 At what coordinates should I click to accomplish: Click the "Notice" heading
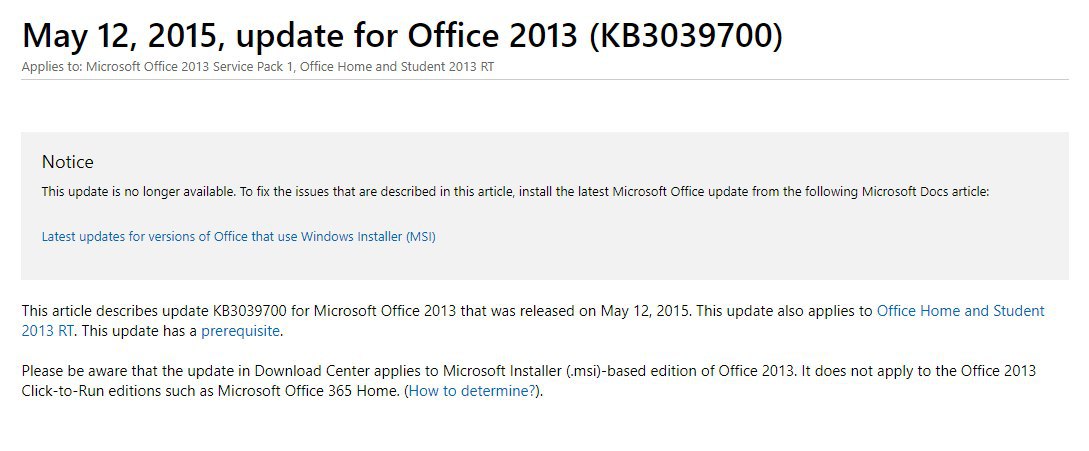point(67,162)
